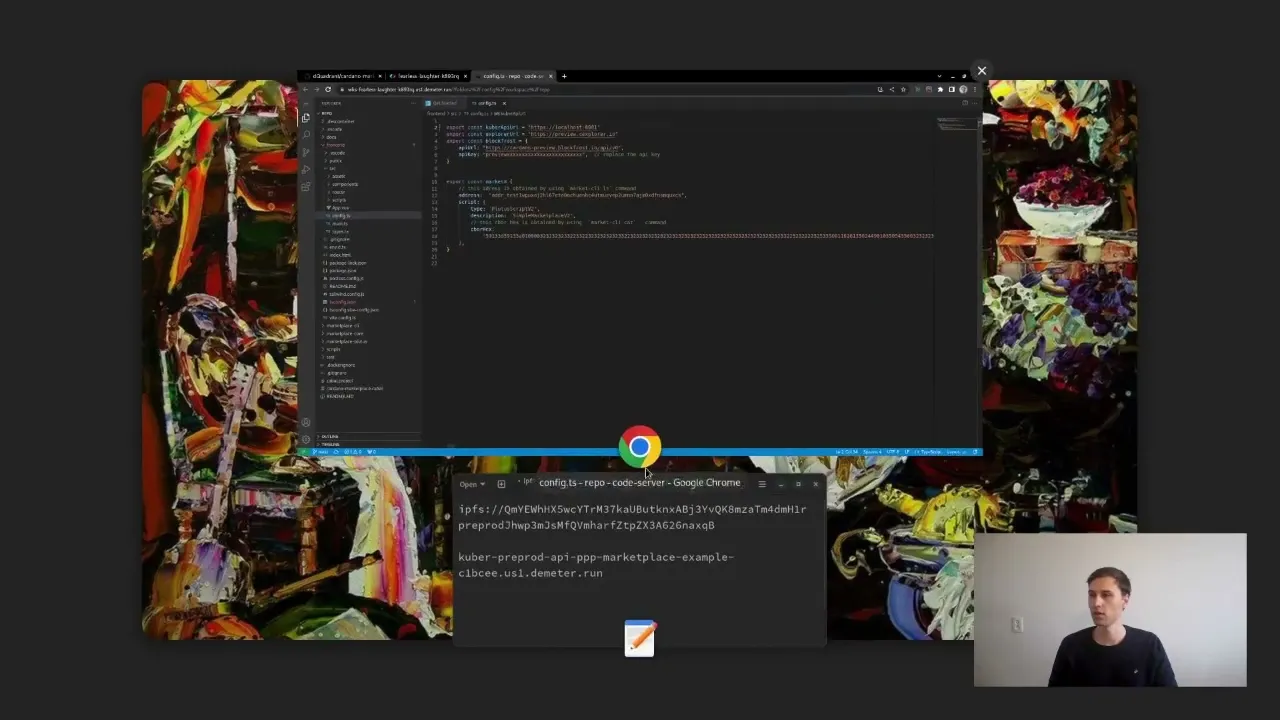
Task: Open the Run and Debug panel
Action: tap(306, 169)
